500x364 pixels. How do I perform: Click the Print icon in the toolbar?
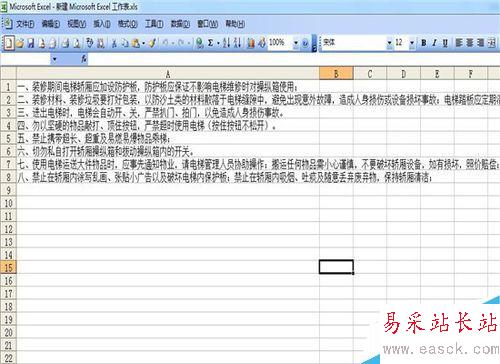pos(66,43)
